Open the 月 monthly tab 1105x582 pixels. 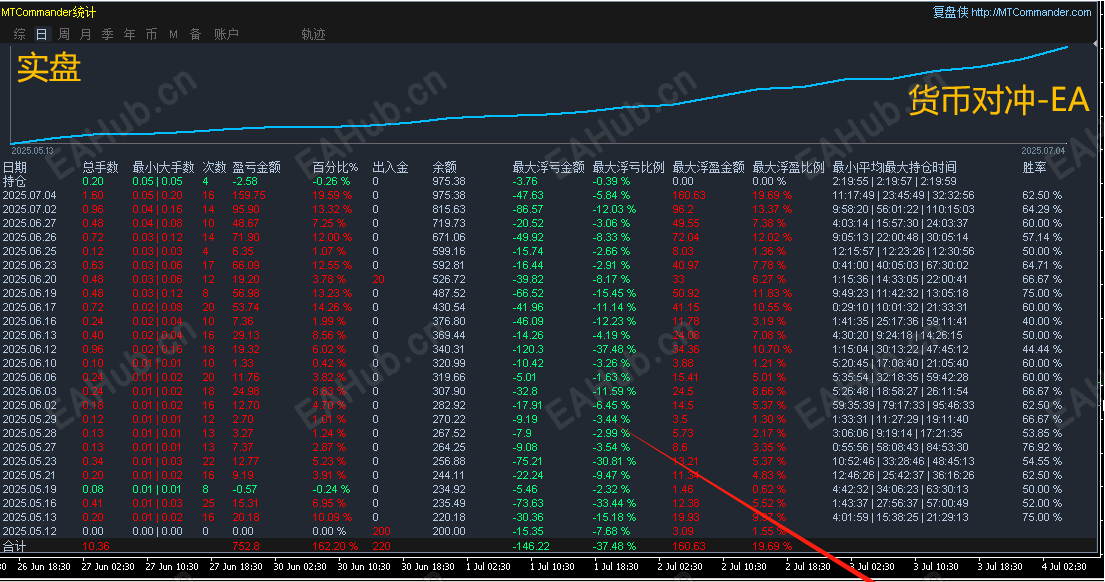click(86, 34)
